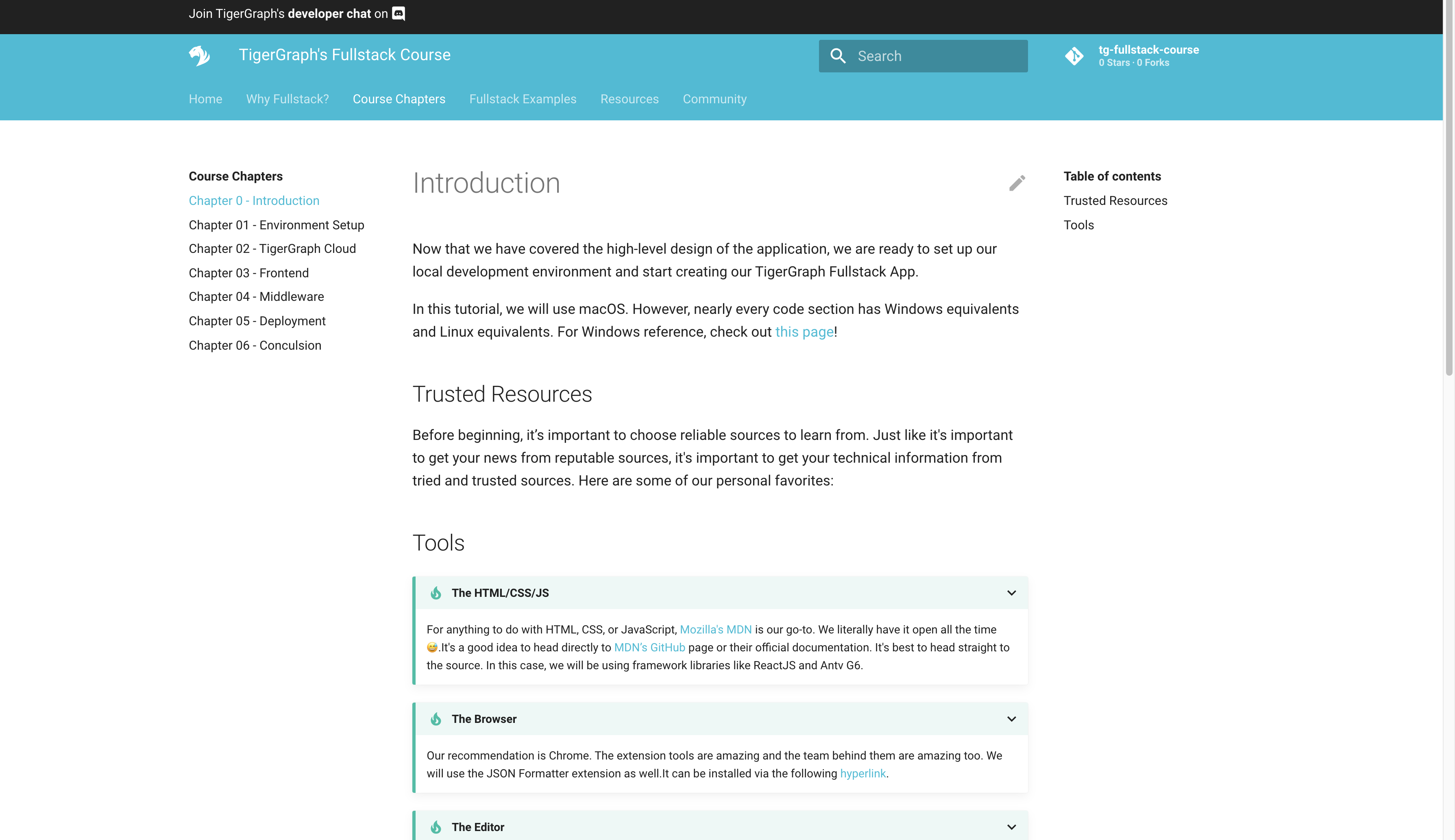
Task: Open Chapter 05 - Deployment
Action: (x=257, y=321)
